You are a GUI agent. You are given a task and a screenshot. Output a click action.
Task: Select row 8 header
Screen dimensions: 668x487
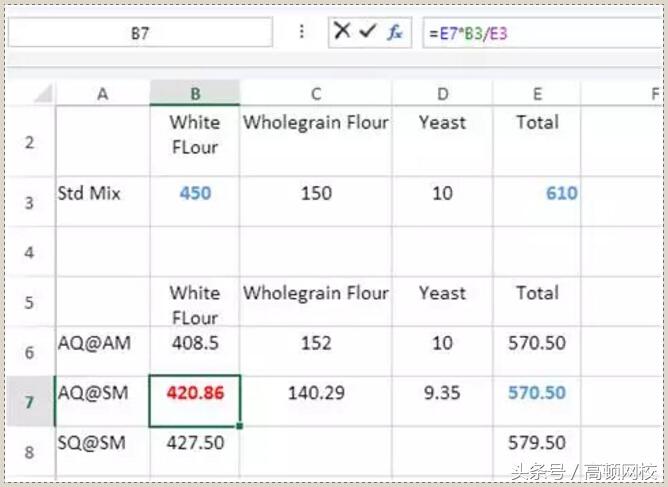click(x=29, y=451)
